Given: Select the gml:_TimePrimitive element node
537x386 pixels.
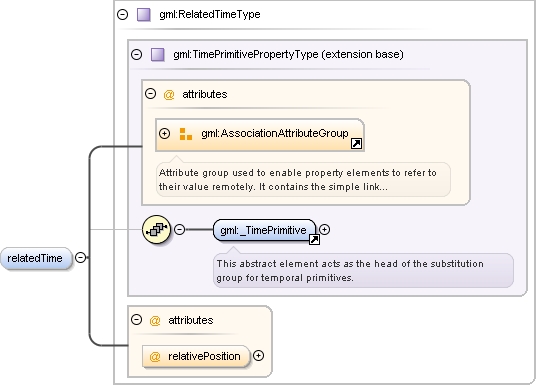Looking at the screenshot, I should click(264, 230).
